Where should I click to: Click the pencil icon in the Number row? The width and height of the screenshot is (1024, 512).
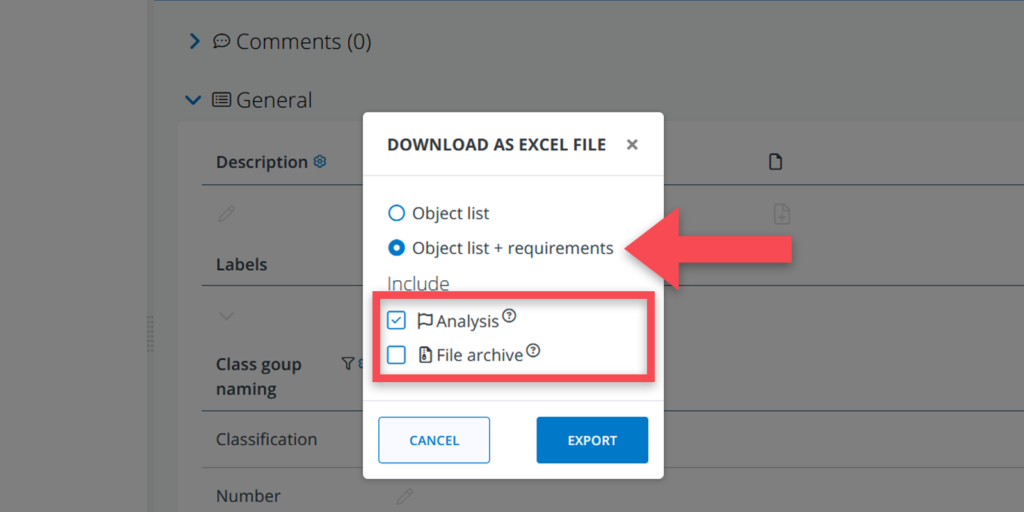pyautogui.click(x=404, y=496)
